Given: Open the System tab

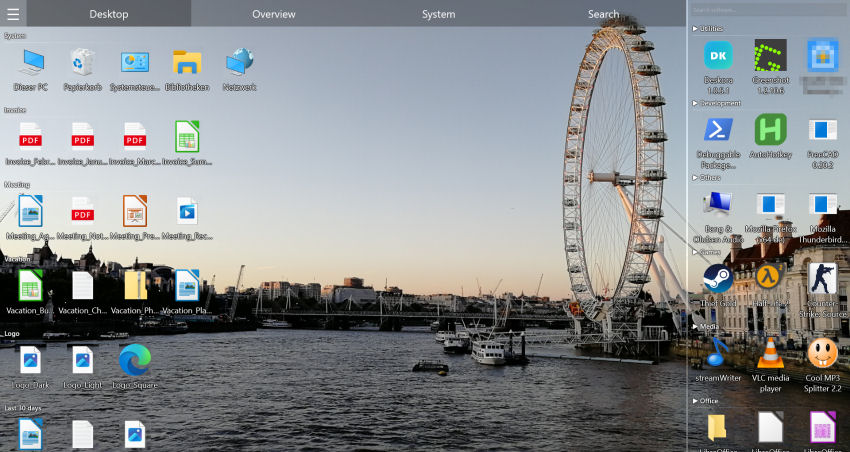Looking at the screenshot, I should pyautogui.click(x=439, y=14).
